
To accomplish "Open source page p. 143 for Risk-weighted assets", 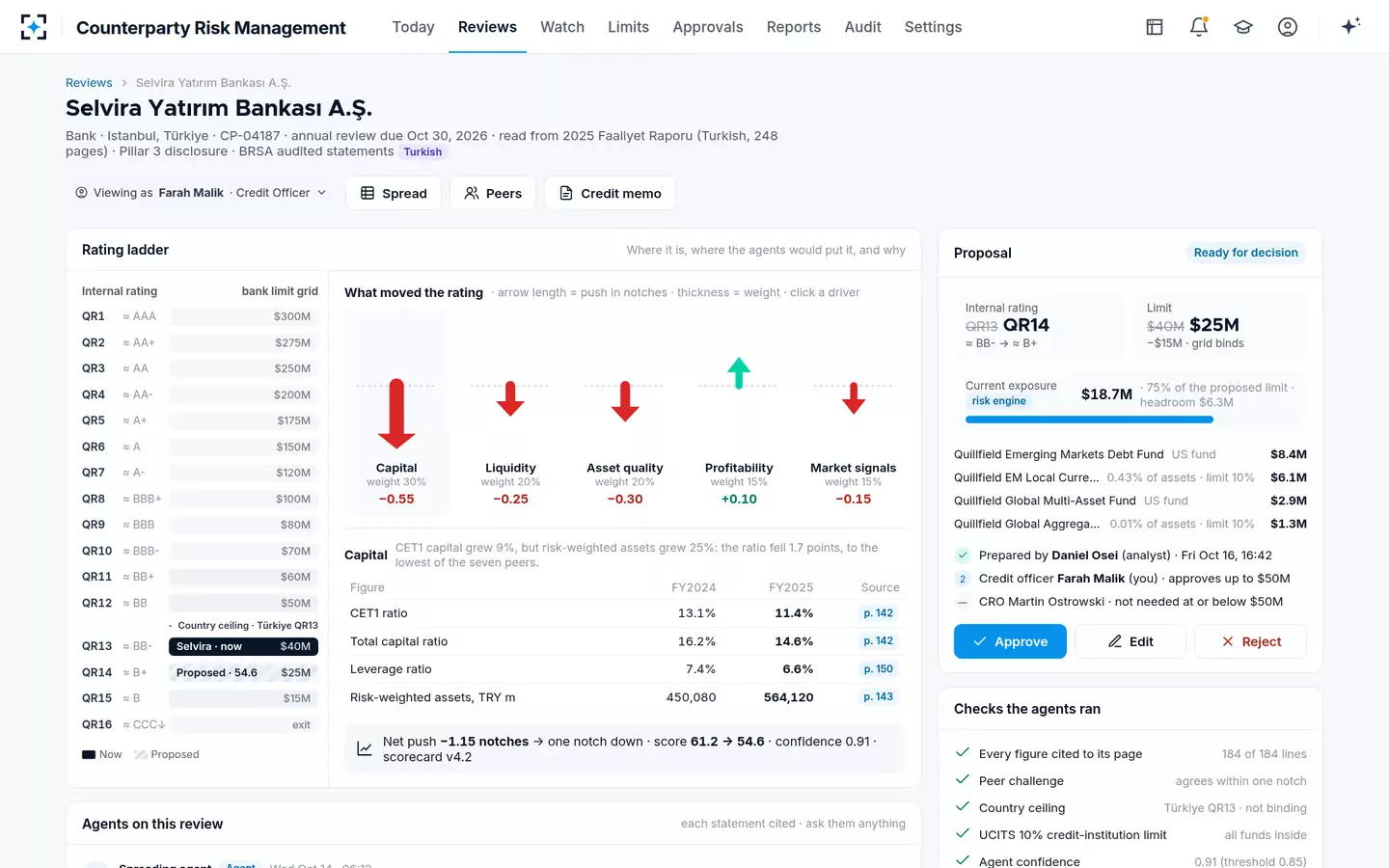I will coord(878,697).
